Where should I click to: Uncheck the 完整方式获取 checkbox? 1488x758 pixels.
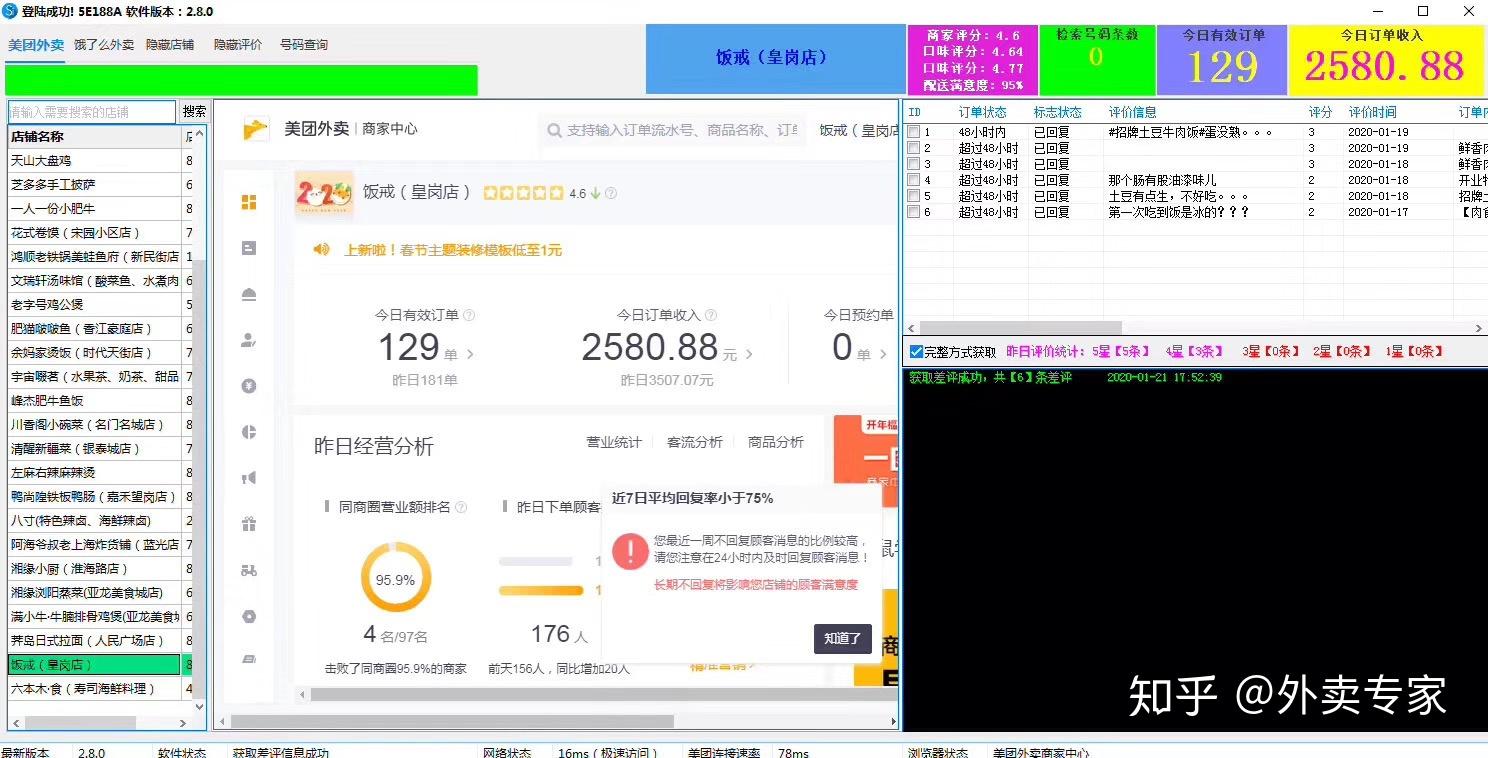pos(916,352)
